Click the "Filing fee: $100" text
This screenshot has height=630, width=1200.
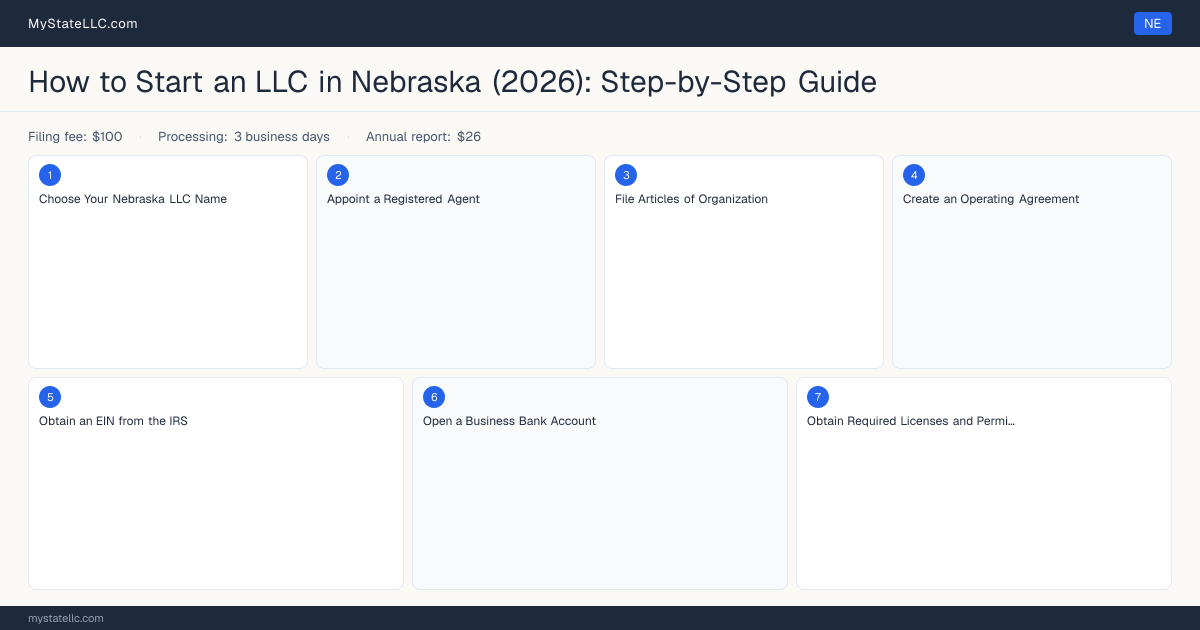coord(75,137)
